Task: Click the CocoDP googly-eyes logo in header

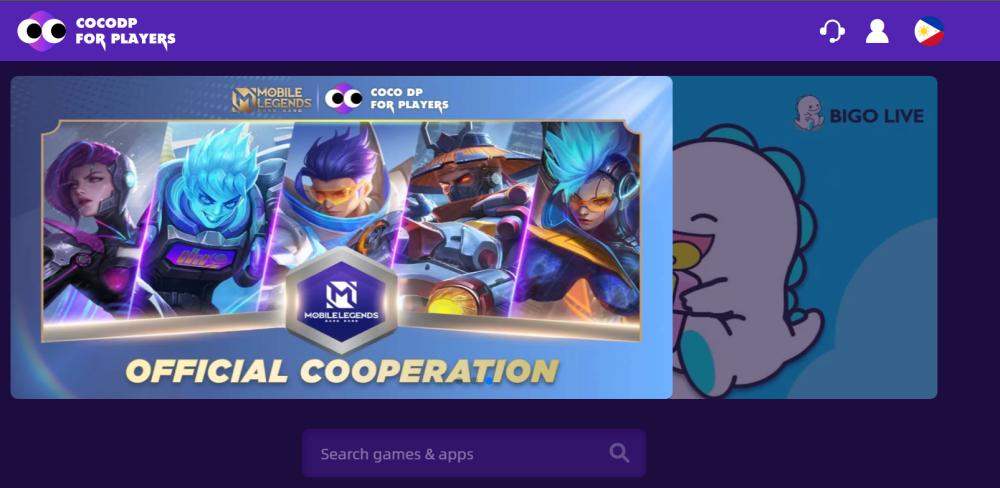Action: pyautogui.click(x=41, y=31)
